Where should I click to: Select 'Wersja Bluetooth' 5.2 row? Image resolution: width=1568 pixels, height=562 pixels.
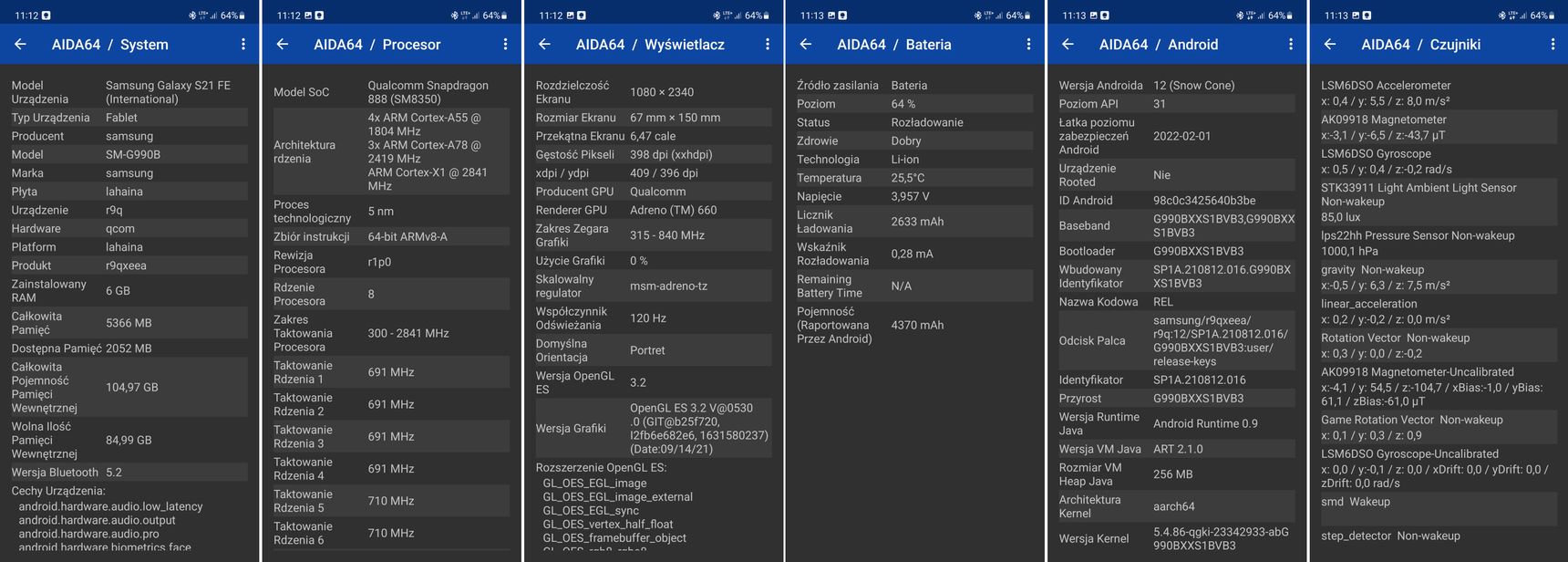[x=129, y=473]
